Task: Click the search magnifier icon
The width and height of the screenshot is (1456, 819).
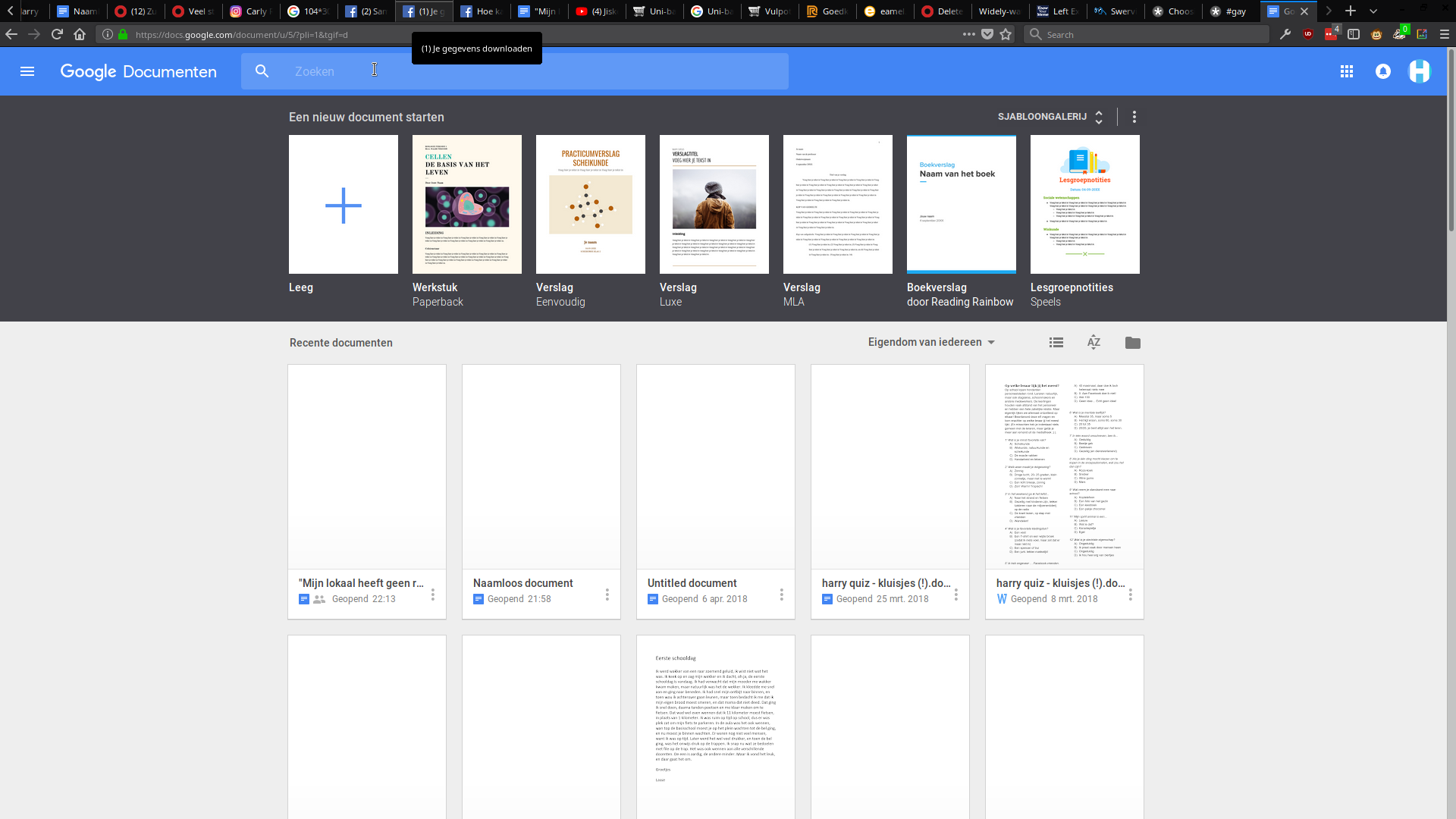Action: 262,71
